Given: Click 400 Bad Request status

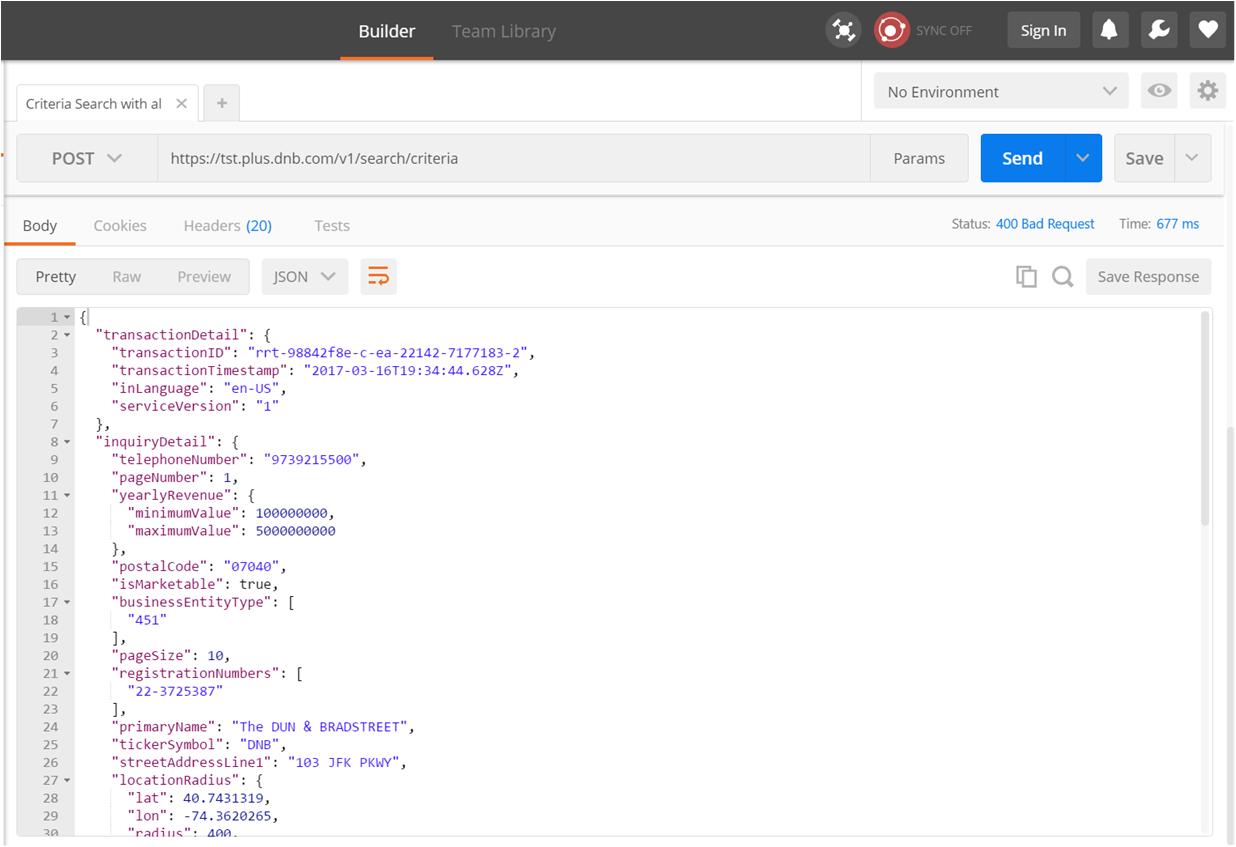Looking at the screenshot, I should [x=1045, y=224].
